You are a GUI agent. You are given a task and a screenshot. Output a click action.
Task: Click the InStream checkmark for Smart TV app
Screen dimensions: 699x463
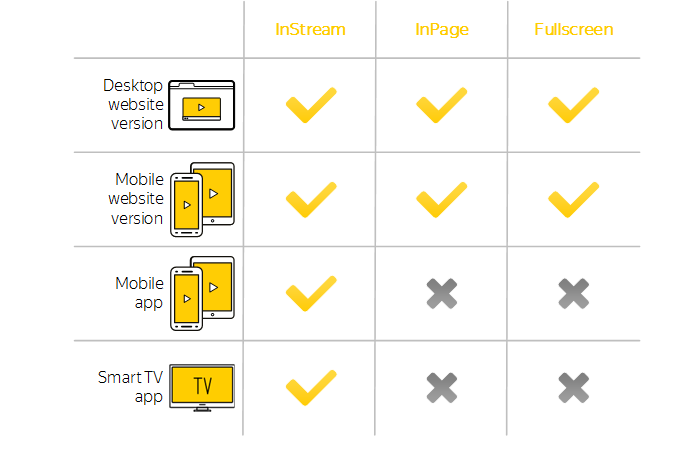click(311, 388)
